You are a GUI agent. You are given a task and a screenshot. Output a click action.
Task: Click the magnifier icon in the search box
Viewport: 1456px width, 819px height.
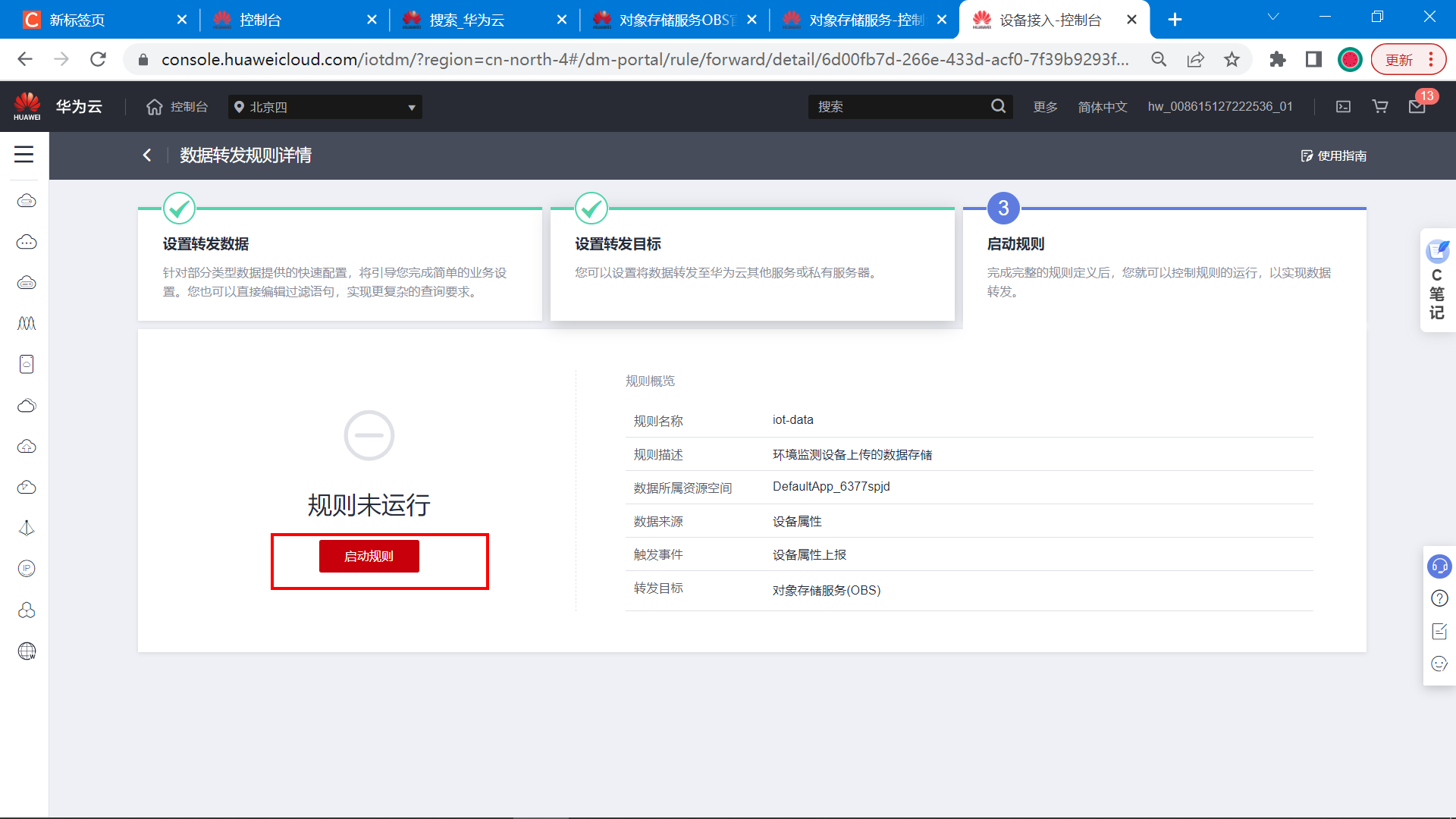[x=998, y=107]
